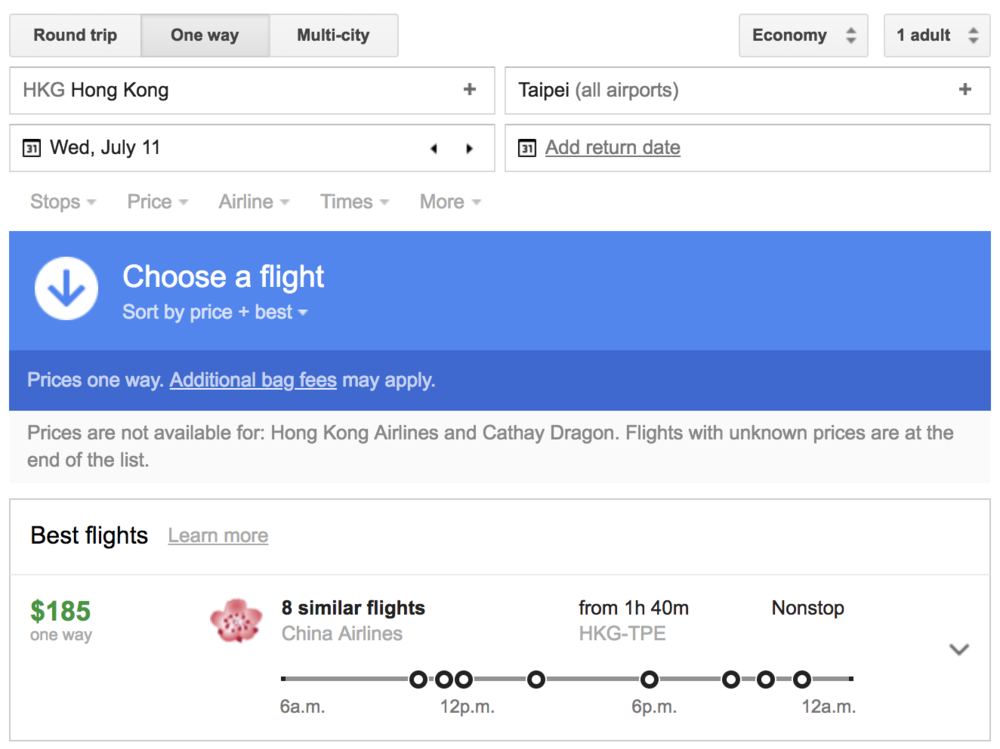1000x749 pixels.
Task: Click calendar icon beside Add return date
Action: click(527, 148)
